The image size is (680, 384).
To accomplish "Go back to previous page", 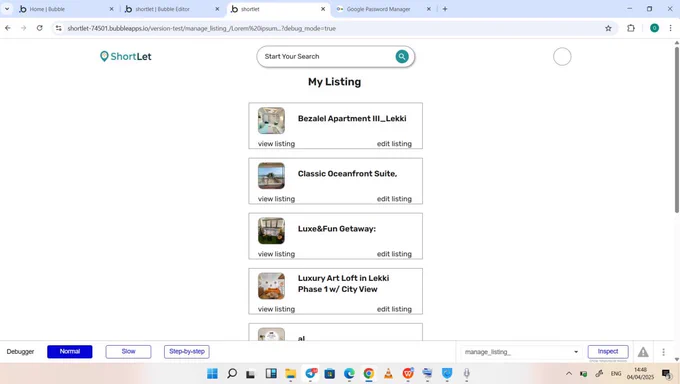I will coord(8,28).
